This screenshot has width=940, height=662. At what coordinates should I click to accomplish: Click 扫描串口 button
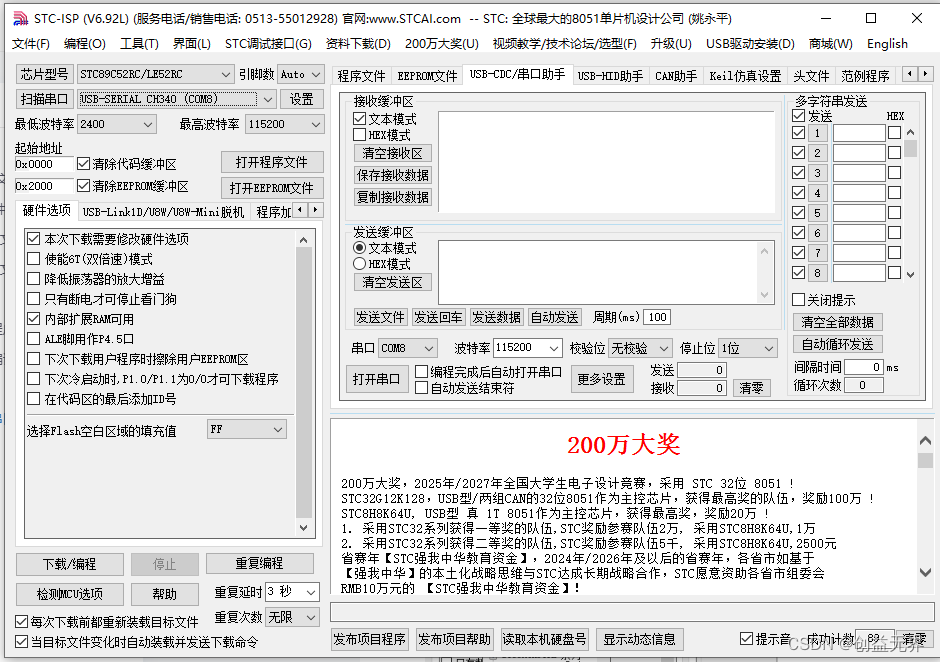(x=44, y=99)
